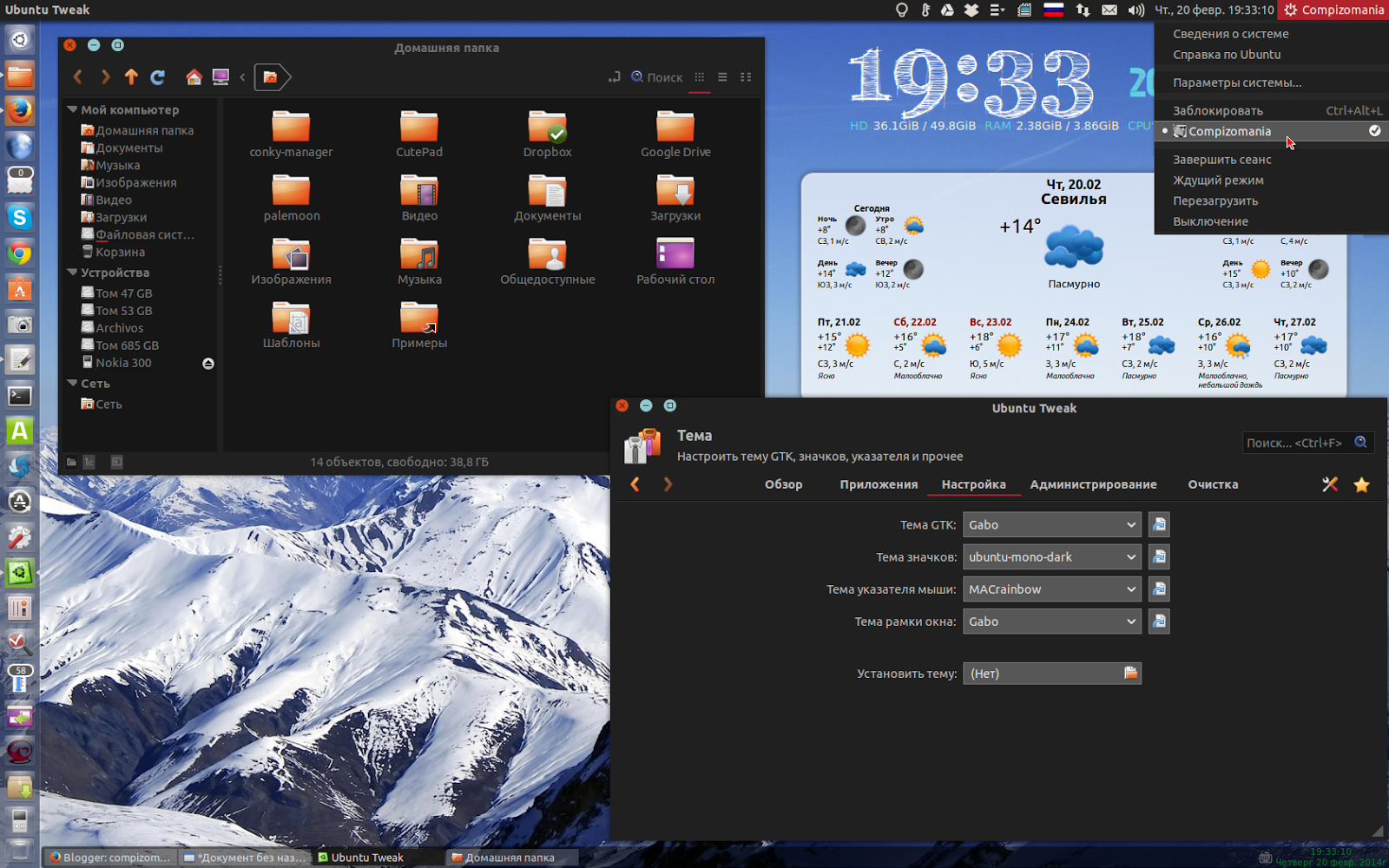Launch Skype from the launcher
The width and height of the screenshot is (1389, 868).
coord(20,217)
